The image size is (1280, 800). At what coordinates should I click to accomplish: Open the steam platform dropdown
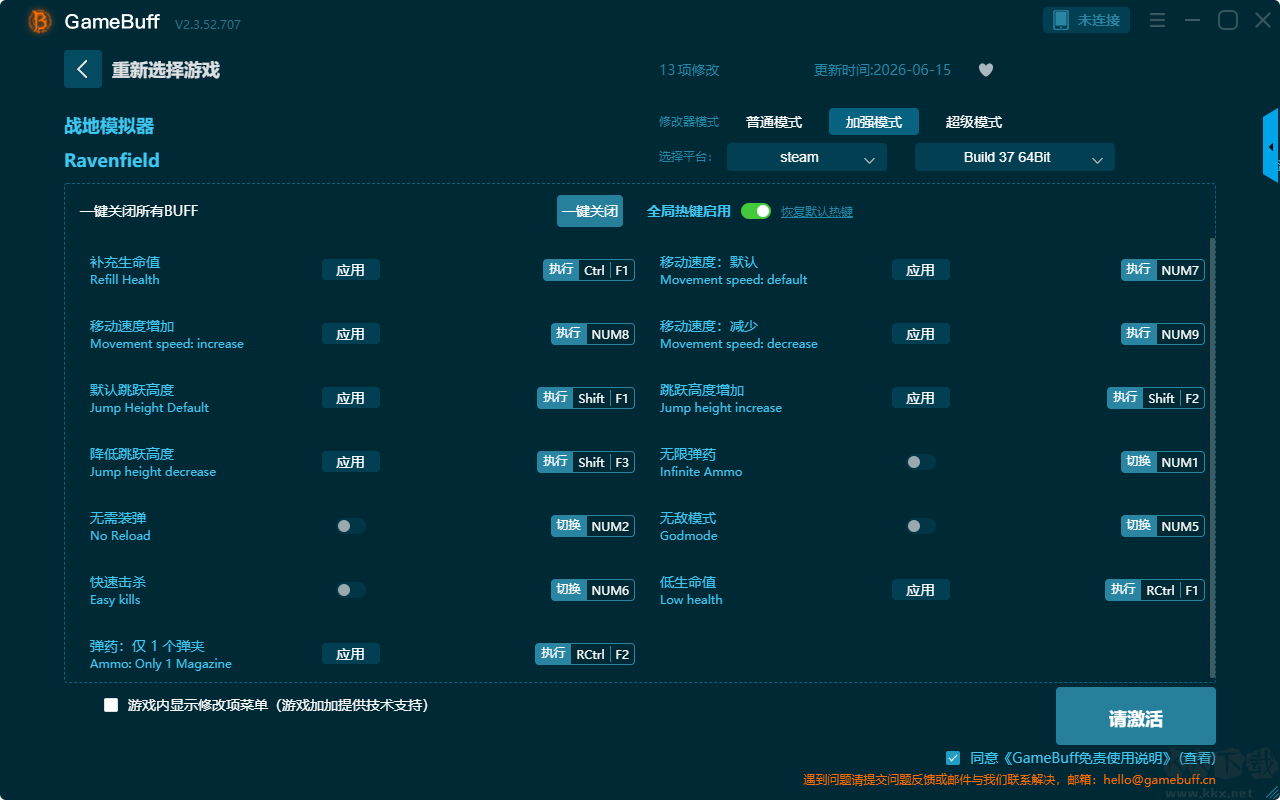point(807,157)
